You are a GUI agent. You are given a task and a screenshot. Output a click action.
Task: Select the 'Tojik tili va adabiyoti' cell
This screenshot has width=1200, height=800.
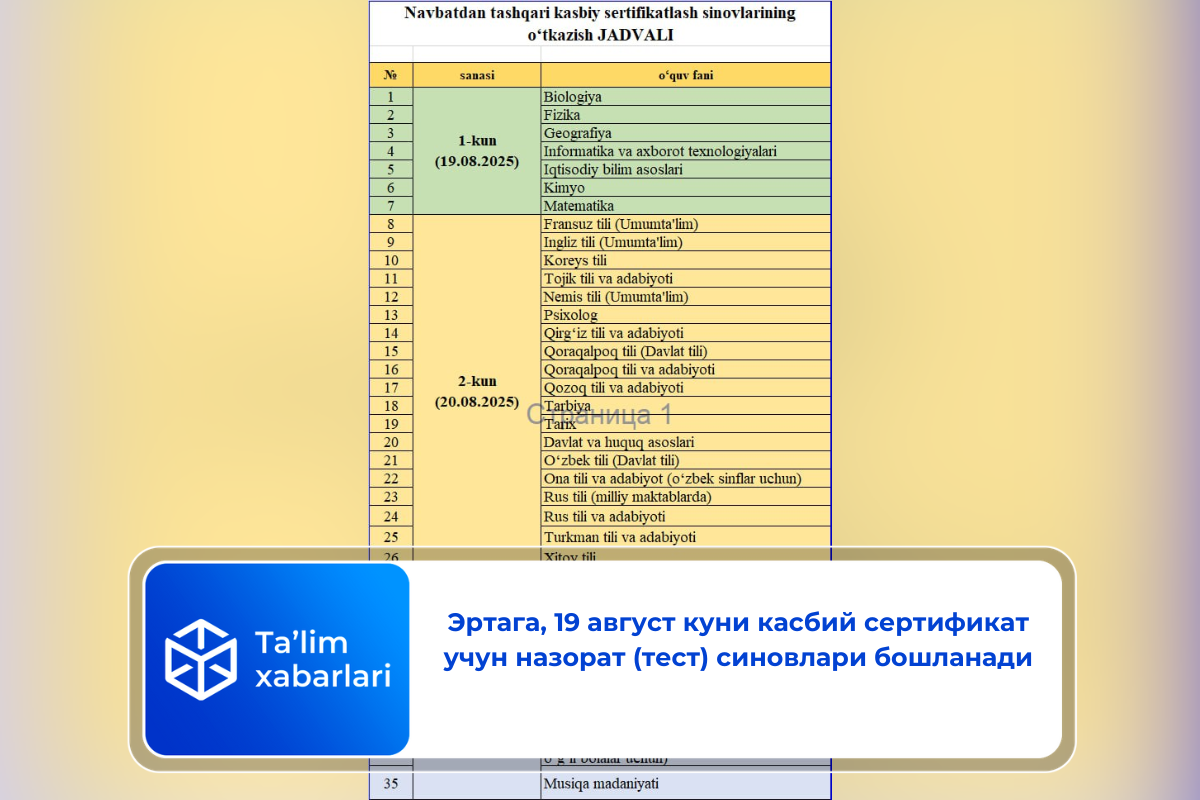click(686, 278)
